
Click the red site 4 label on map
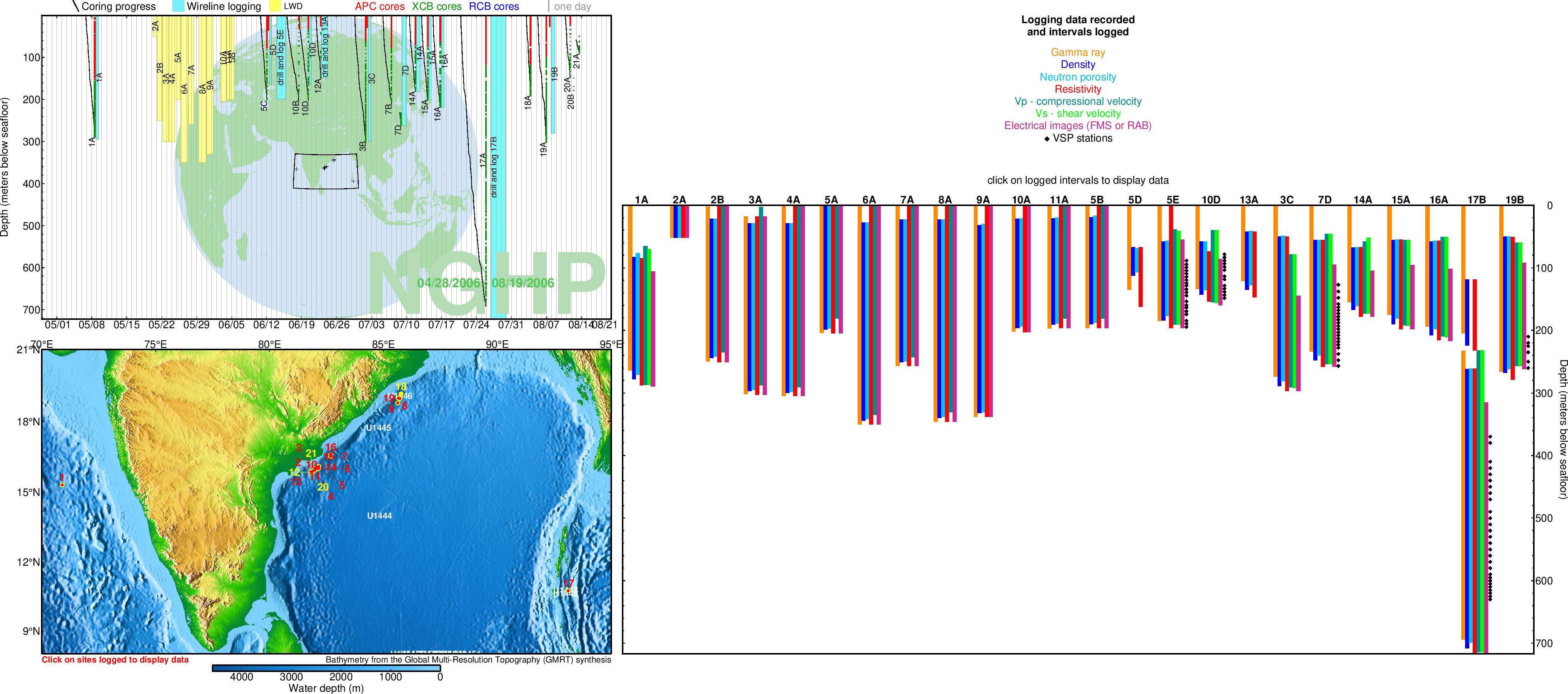click(331, 497)
